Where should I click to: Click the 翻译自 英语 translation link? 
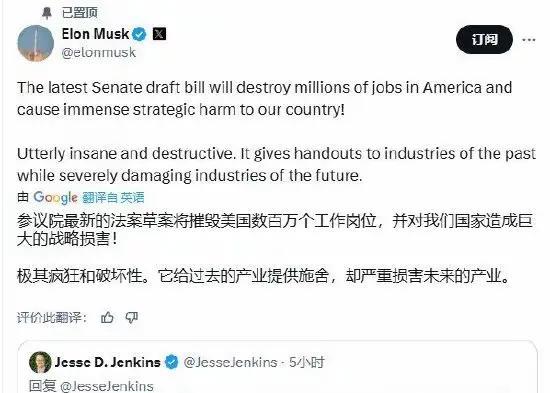coord(113,198)
